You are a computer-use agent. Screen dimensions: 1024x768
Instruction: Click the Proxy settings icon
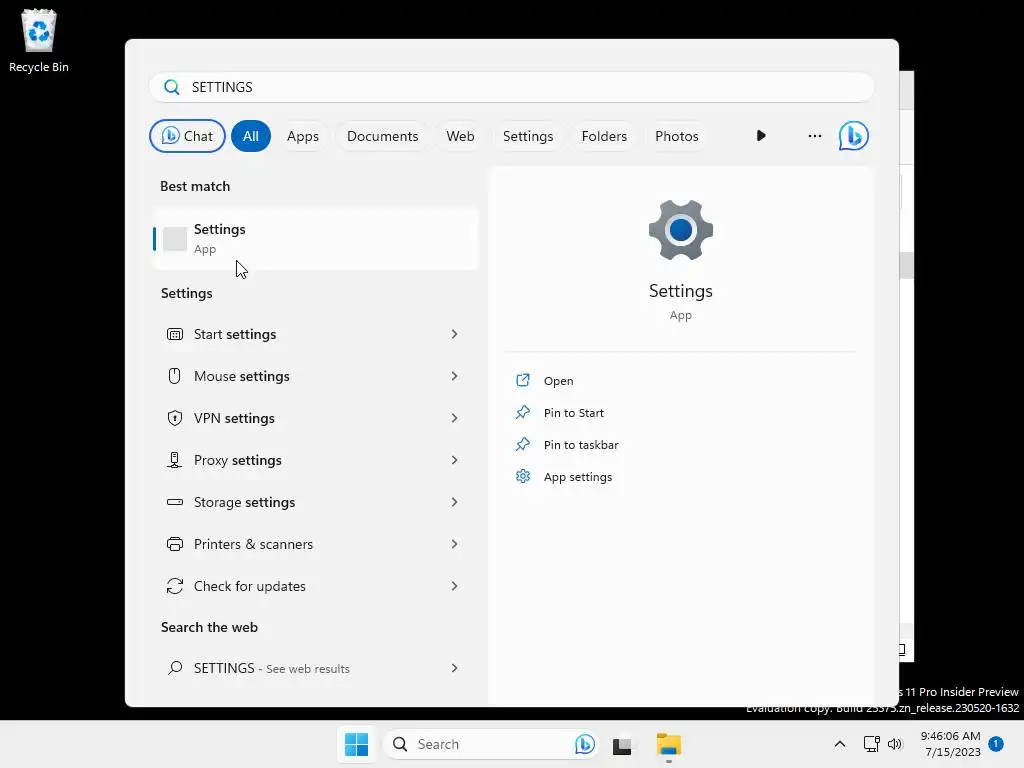[x=174, y=460]
